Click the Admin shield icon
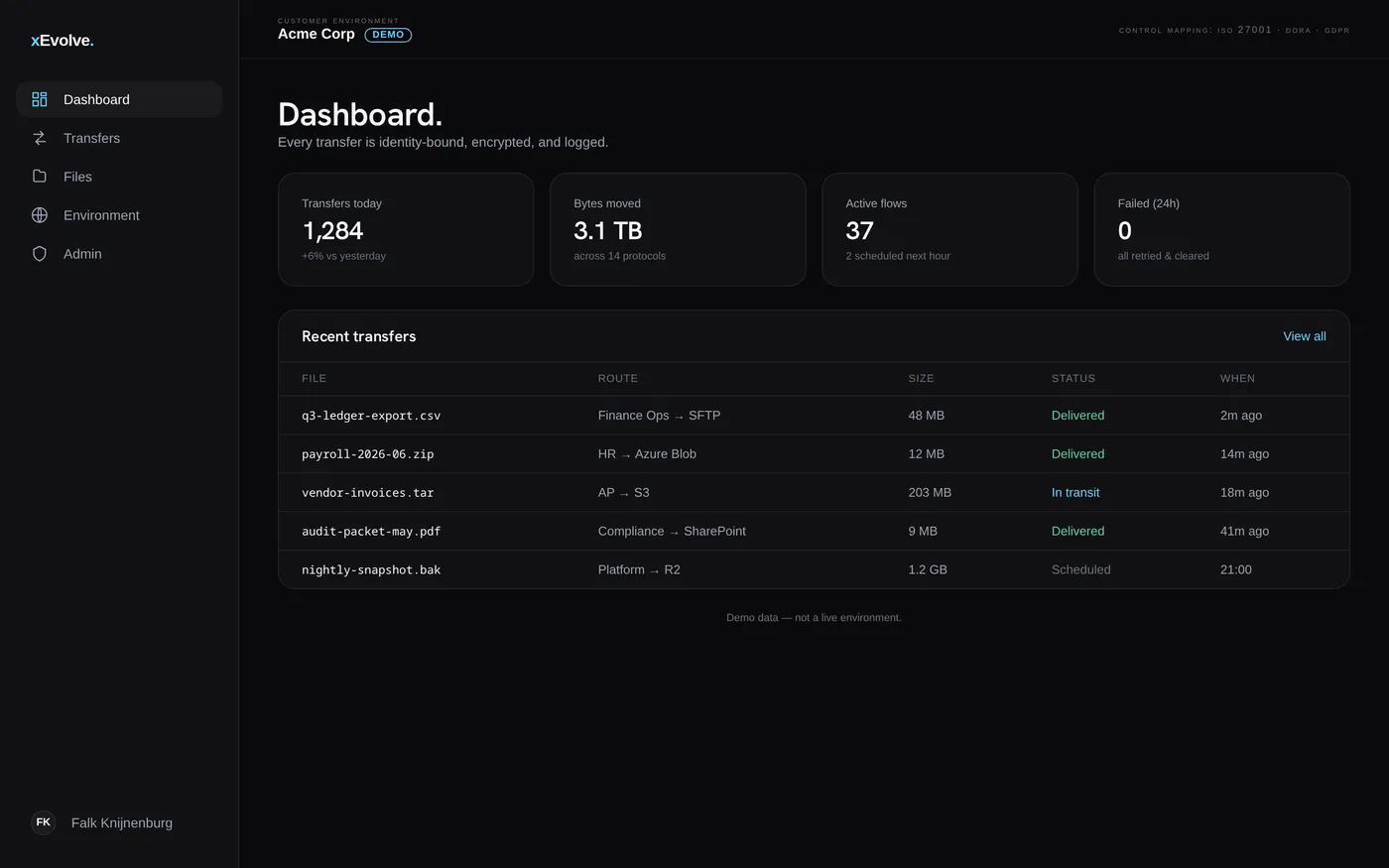Viewport: 1389px width, 868px height. (x=40, y=254)
